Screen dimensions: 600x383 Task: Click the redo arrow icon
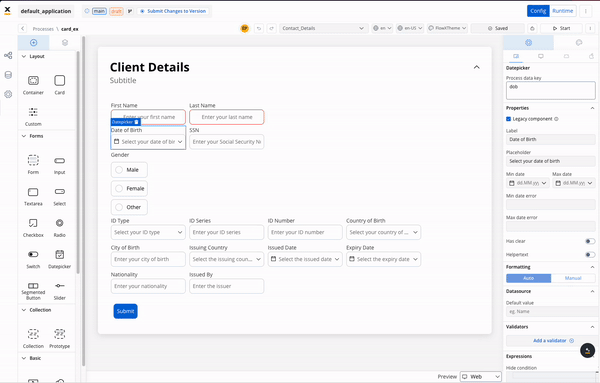[272, 28]
